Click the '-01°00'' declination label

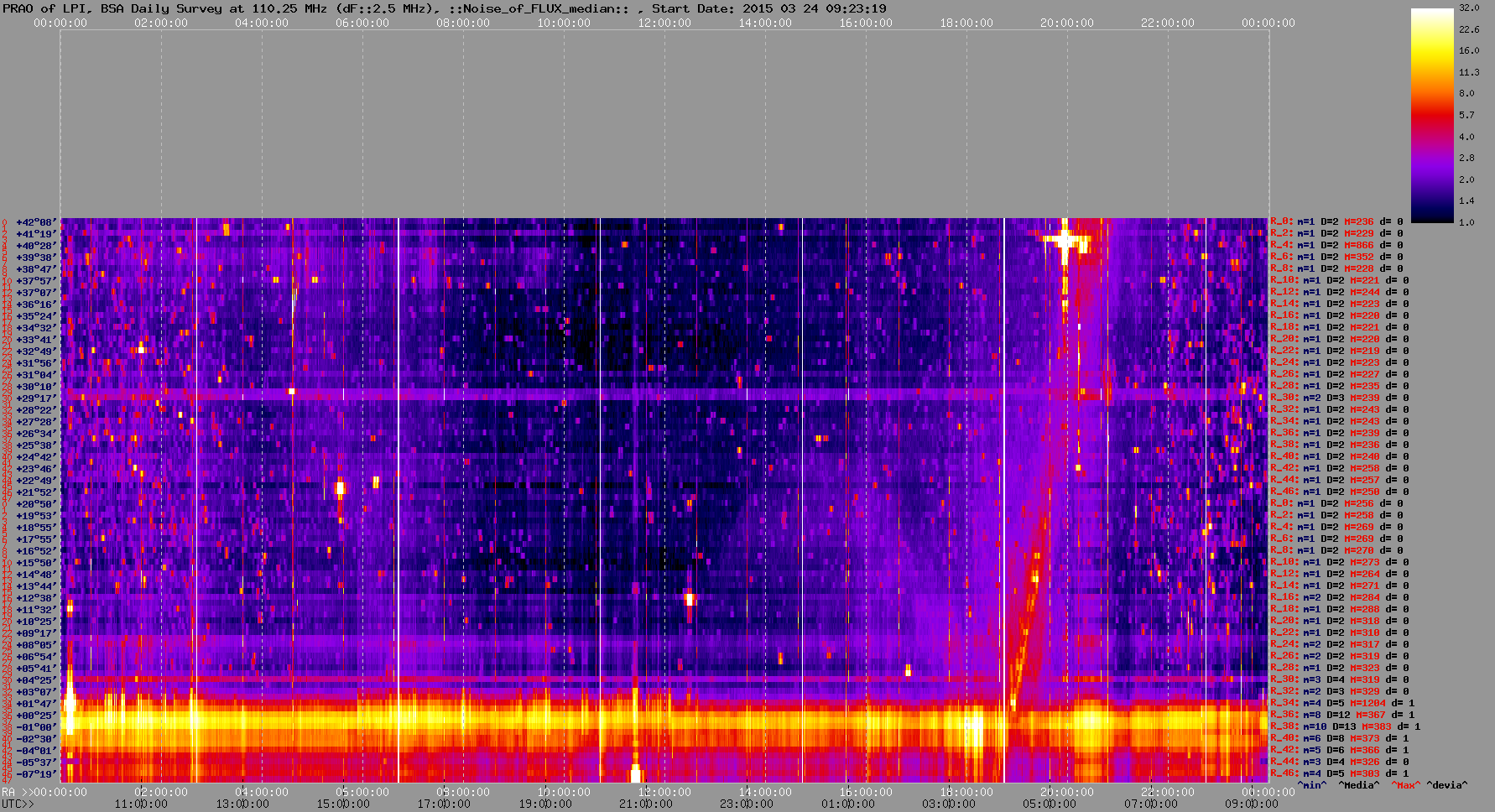point(36,727)
